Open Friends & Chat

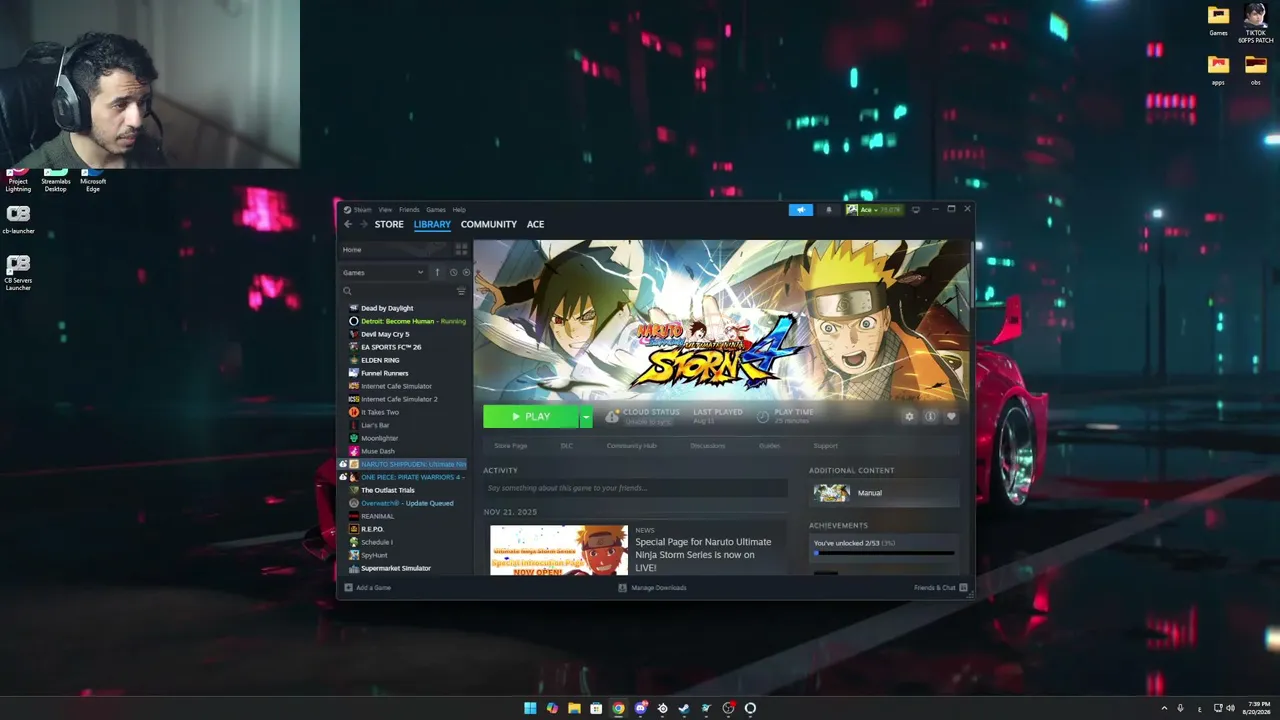pos(940,588)
